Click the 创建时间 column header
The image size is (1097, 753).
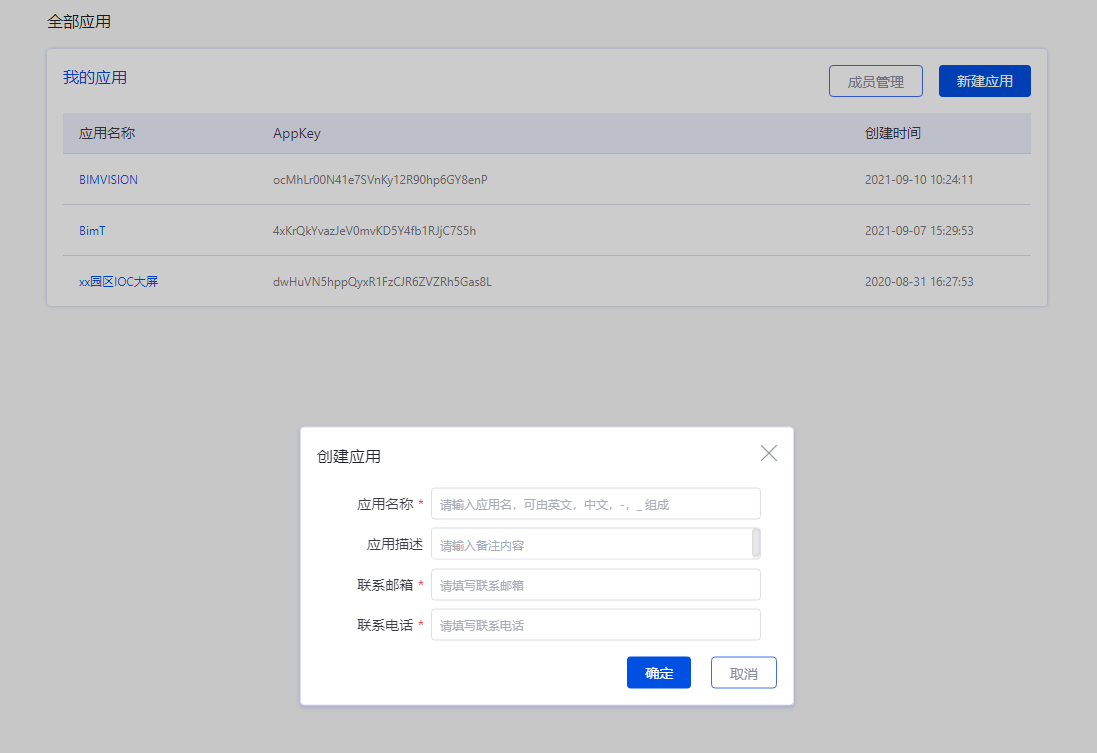[x=892, y=133]
